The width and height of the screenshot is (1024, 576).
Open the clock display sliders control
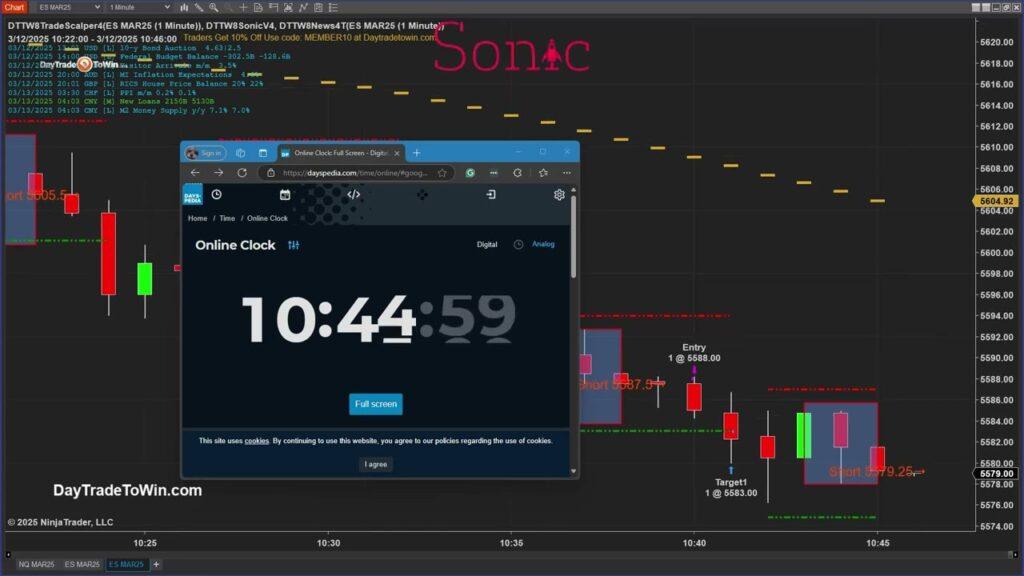[294, 245]
